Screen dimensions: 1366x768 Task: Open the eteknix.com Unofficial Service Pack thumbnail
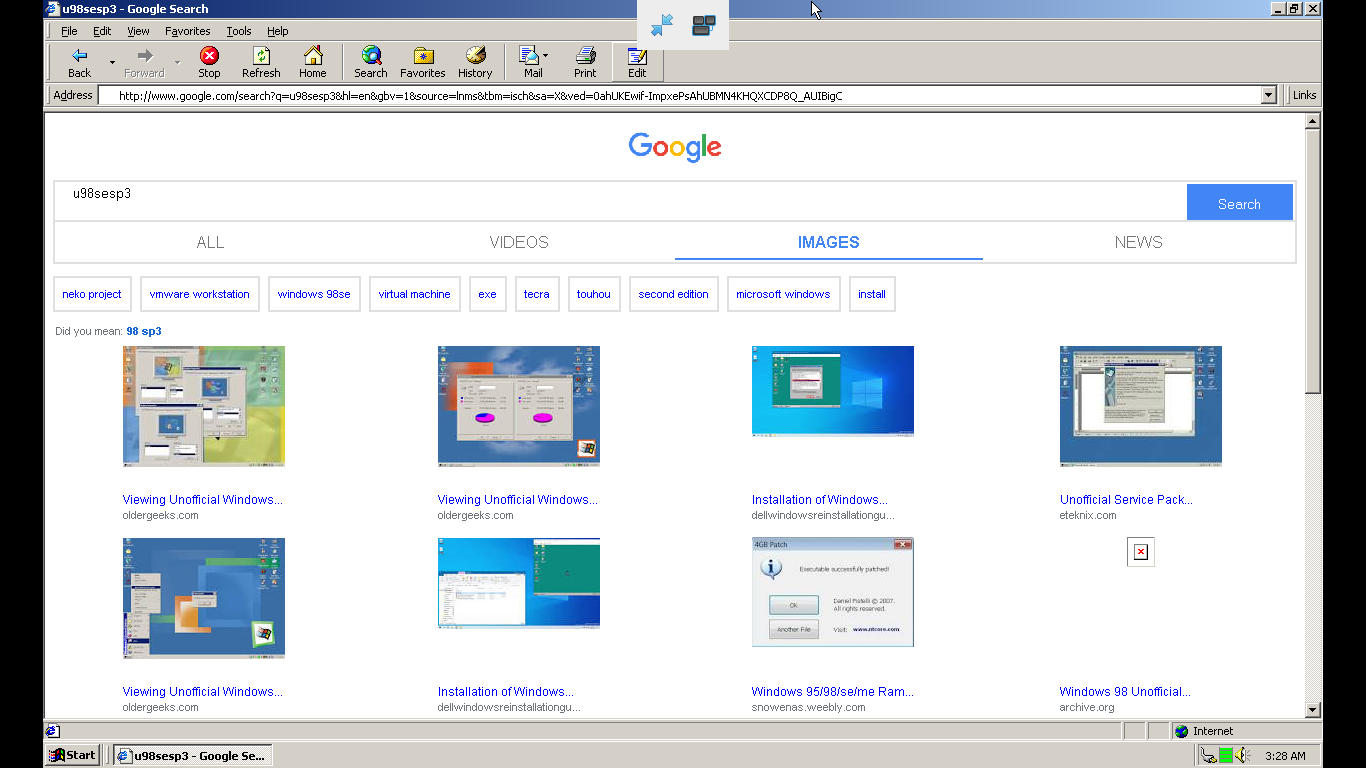(1141, 405)
